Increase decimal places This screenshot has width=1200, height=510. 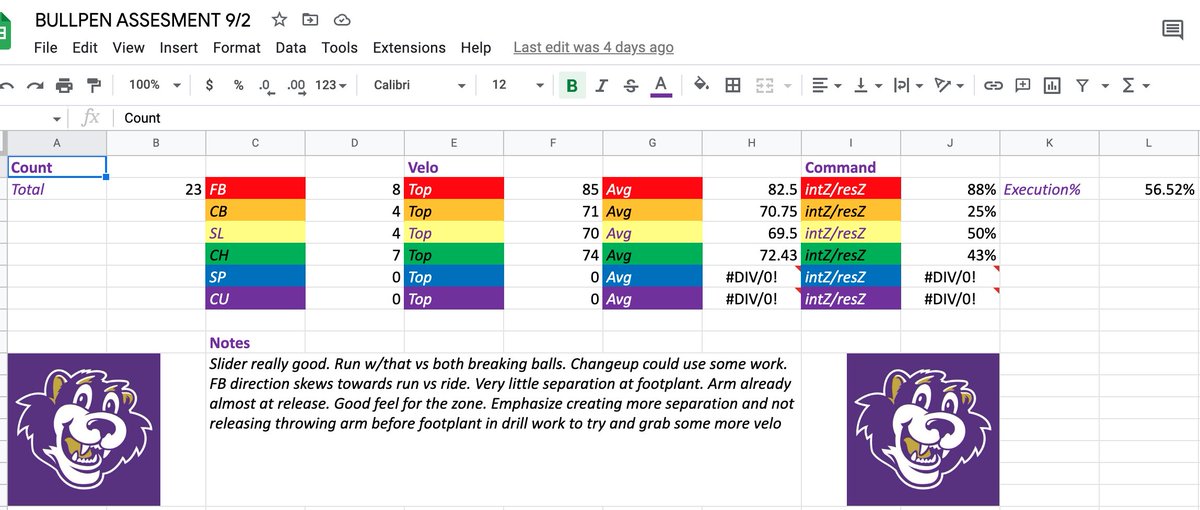[x=296, y=86]
